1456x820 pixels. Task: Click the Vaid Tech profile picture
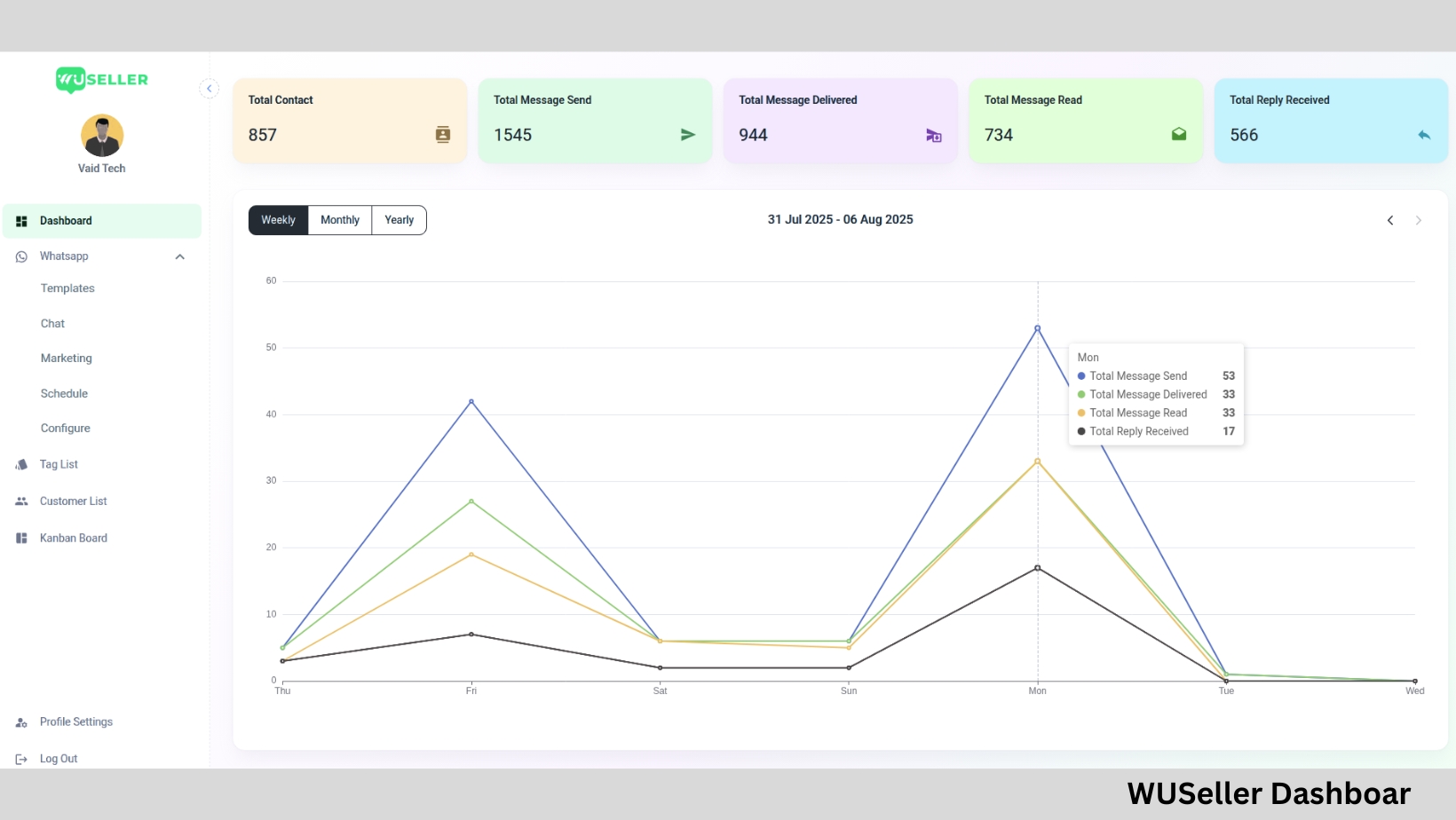pos(101,133)
